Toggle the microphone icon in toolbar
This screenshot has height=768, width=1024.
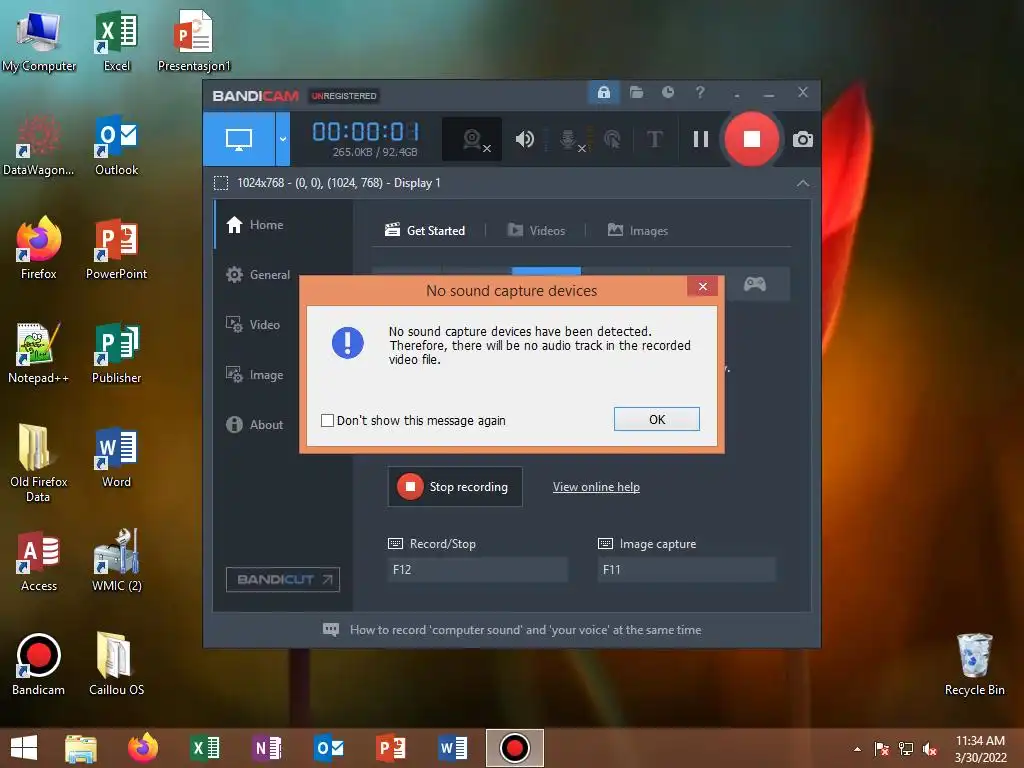569,139
